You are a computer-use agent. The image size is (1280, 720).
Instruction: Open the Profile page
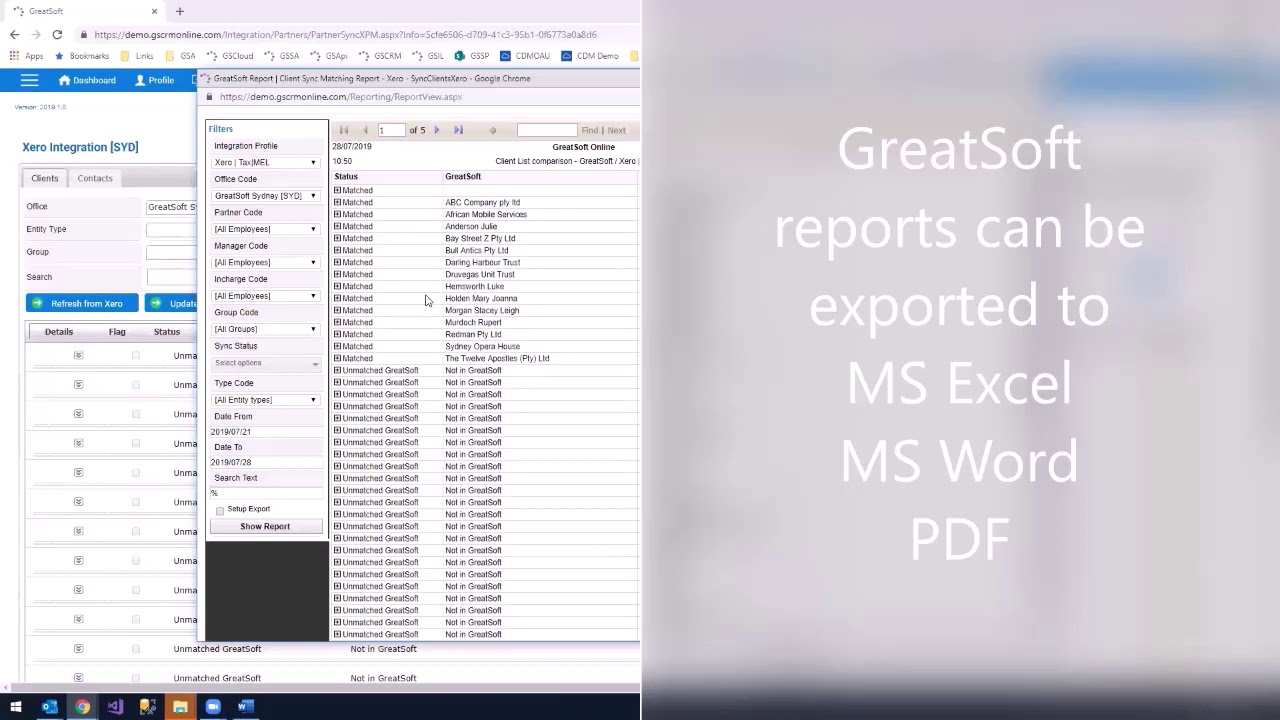tap(154, 80)
